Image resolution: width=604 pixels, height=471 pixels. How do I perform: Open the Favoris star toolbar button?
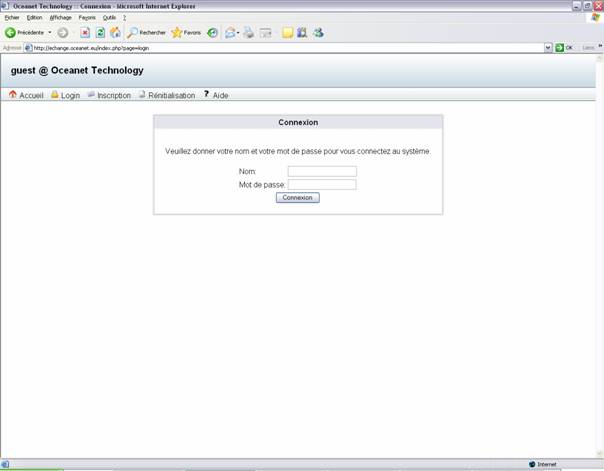point(186,33)
